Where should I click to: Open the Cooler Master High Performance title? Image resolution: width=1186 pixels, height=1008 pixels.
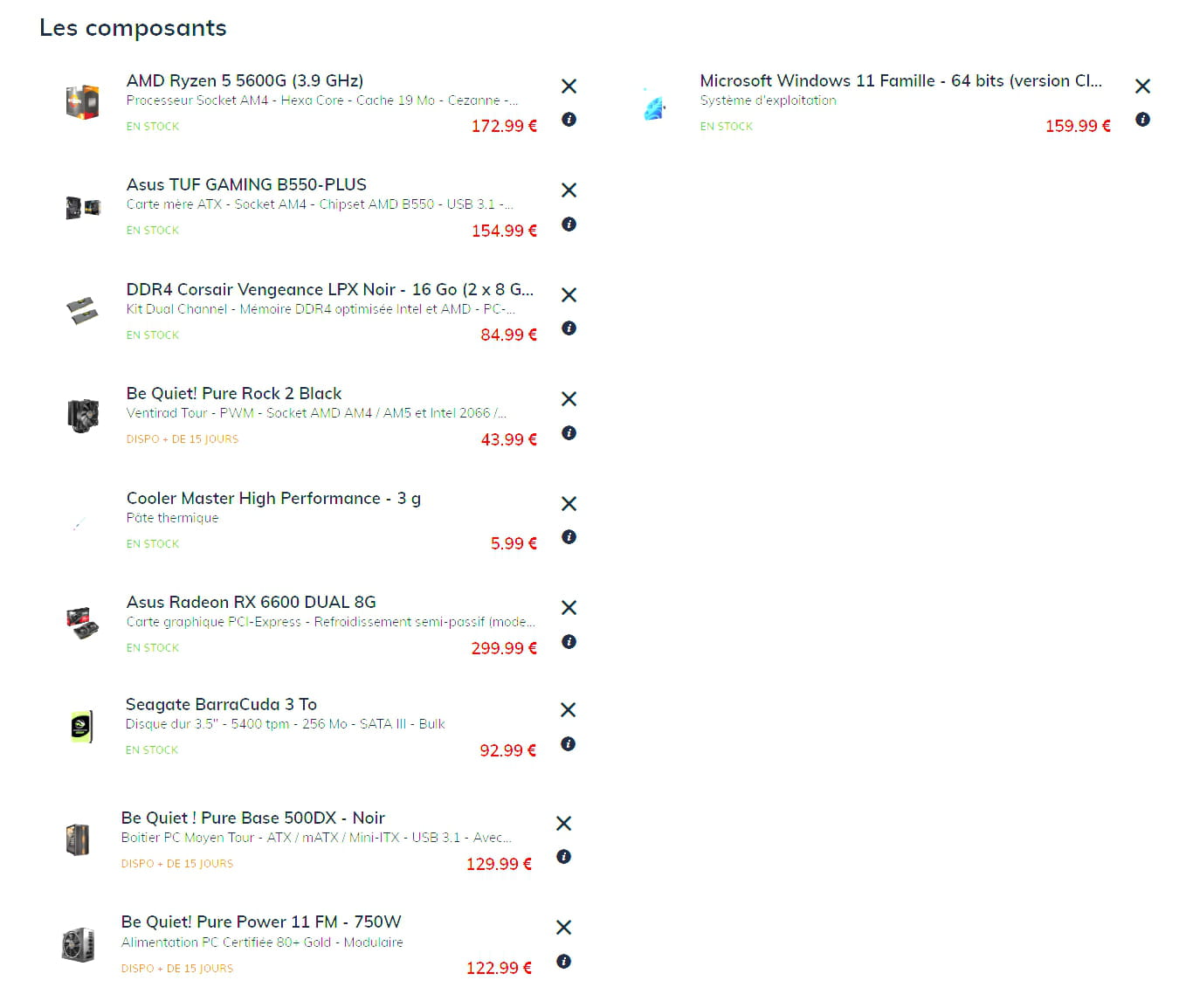click(273, 498)
